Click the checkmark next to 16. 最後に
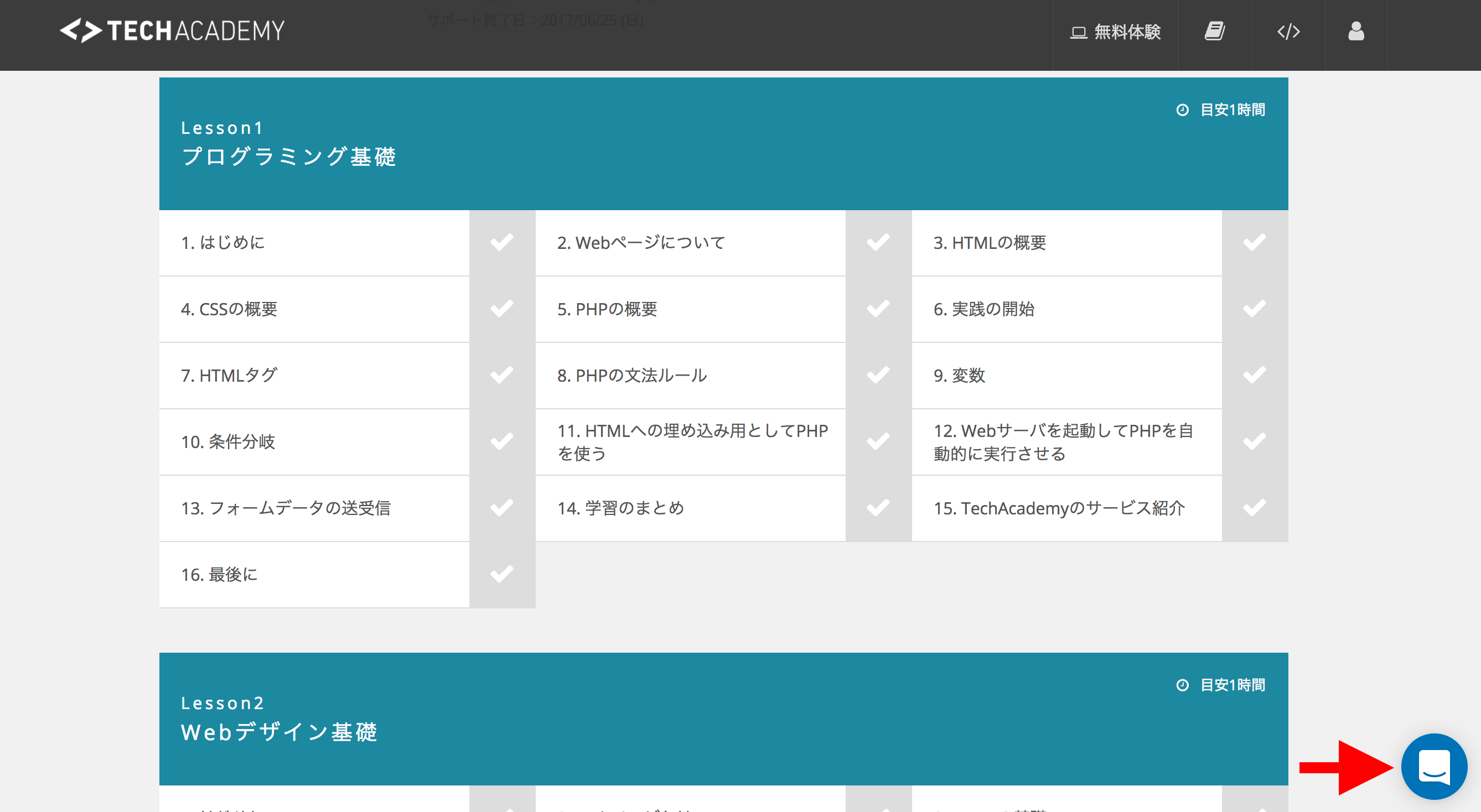Image resolution: width=1481 pixels, height=812 pixels. pyautogui.click(x=502, y=575)
